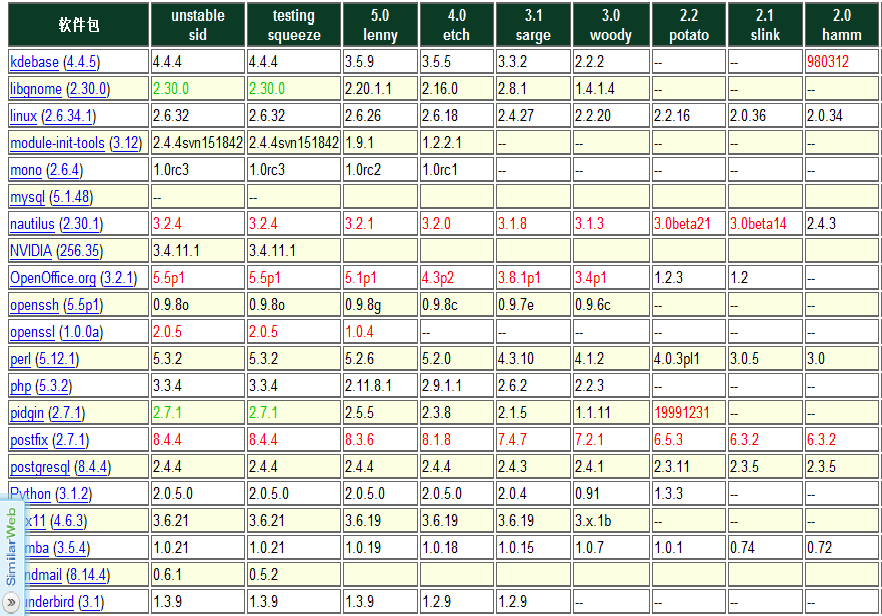Open the postfix package link

29,440
